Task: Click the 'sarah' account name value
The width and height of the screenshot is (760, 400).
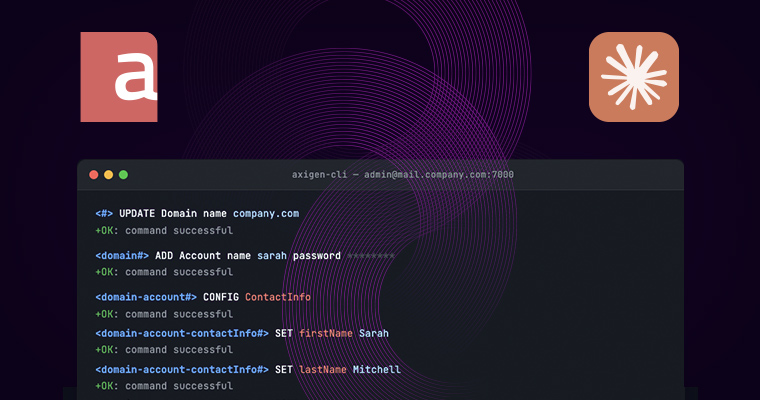Action: pyautogui.click(x=272, y=256)
